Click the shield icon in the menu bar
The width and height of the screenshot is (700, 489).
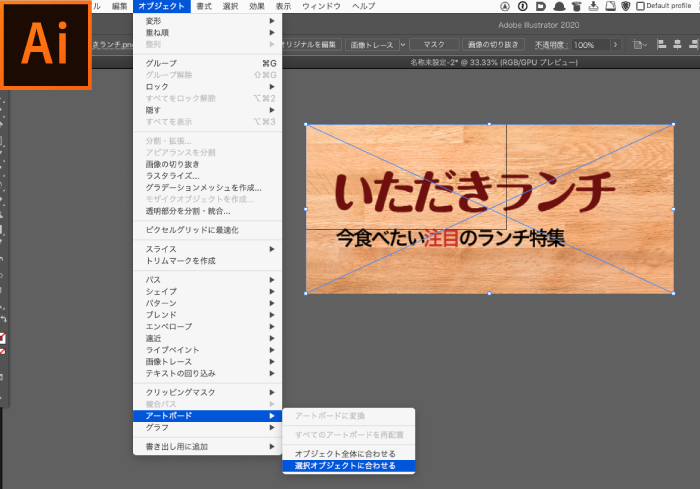point(626,6)
